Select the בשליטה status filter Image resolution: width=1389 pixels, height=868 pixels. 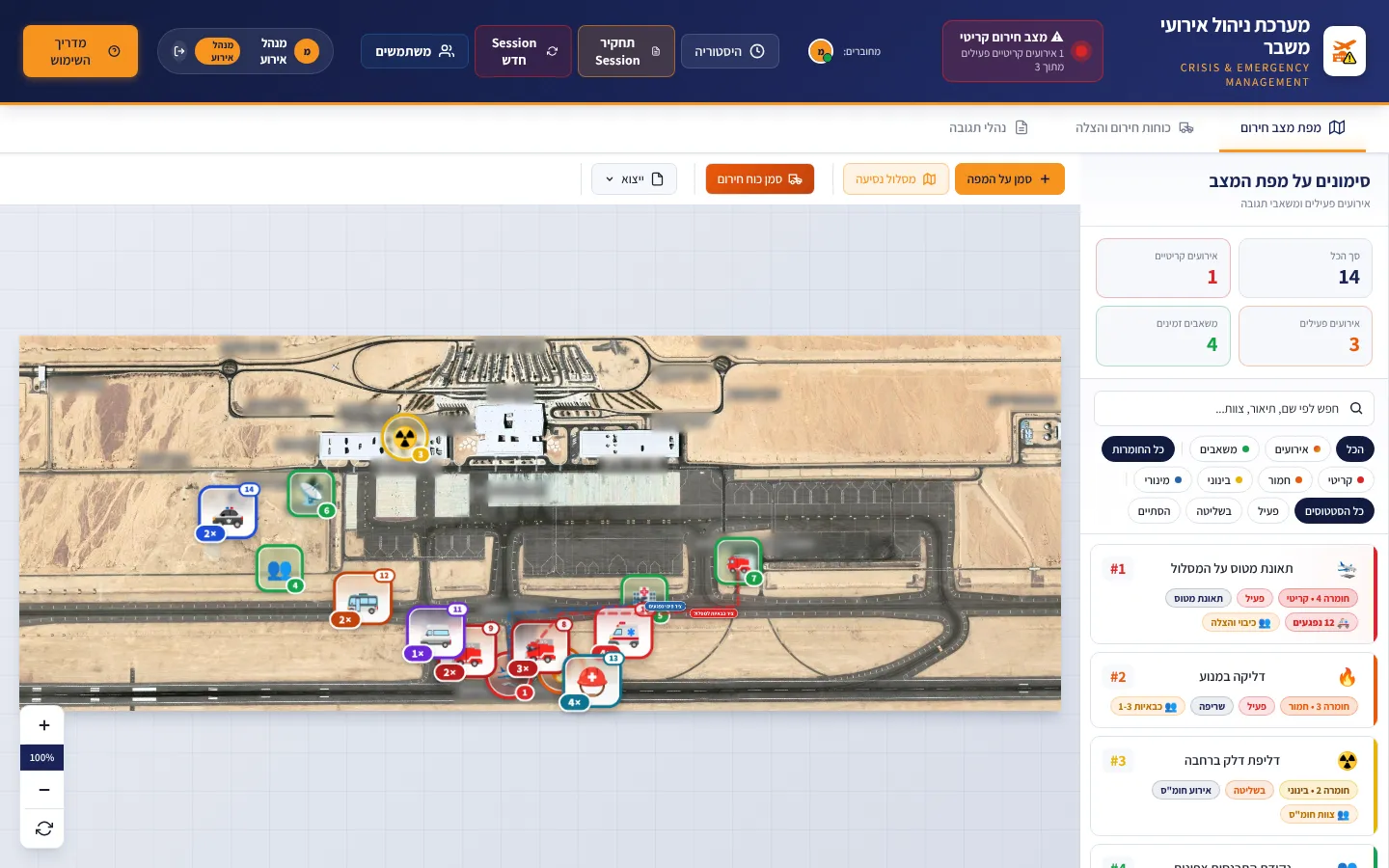coord(1213,511)
